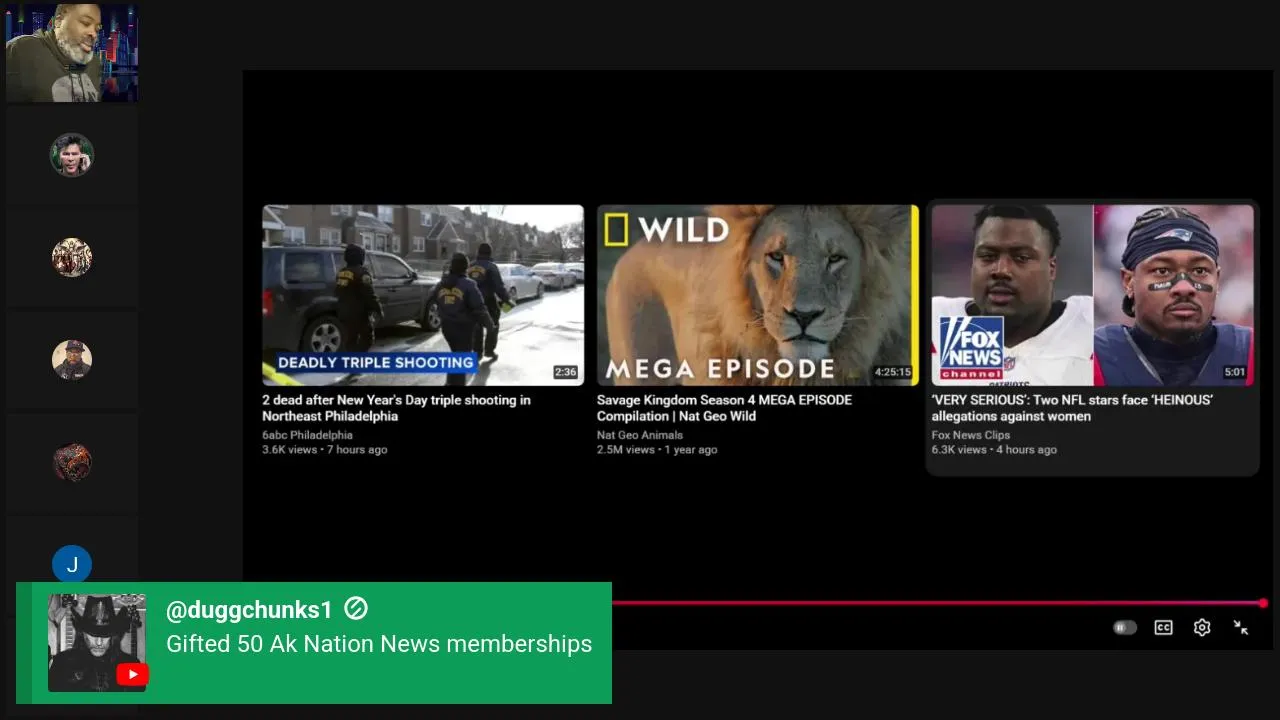Click the YouTube logo on banner avatar
Image resolution: width=1280 pixels, height=720 pixels.
(132, 675)
